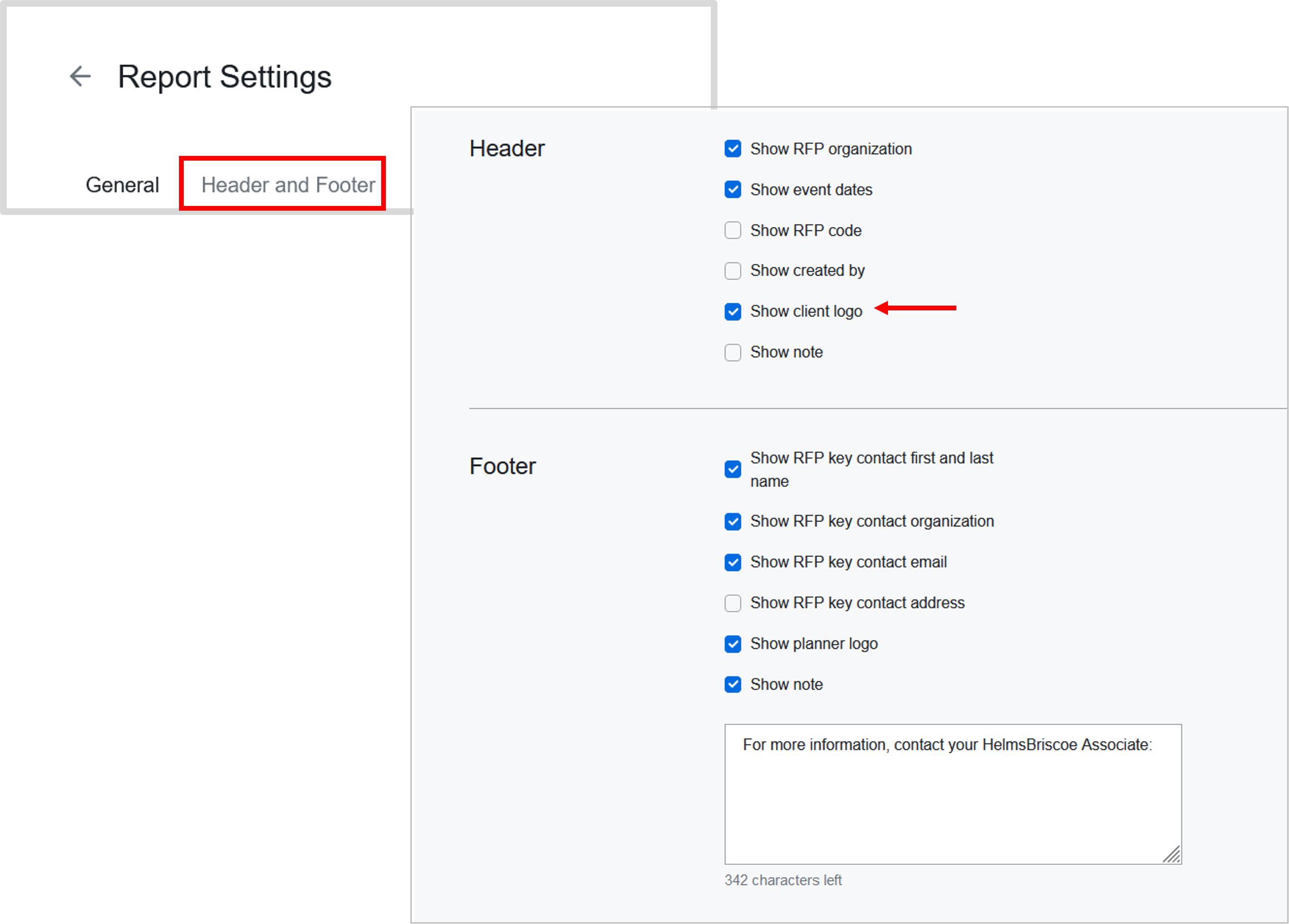Enable Show RFP code

tap(733, 230)
